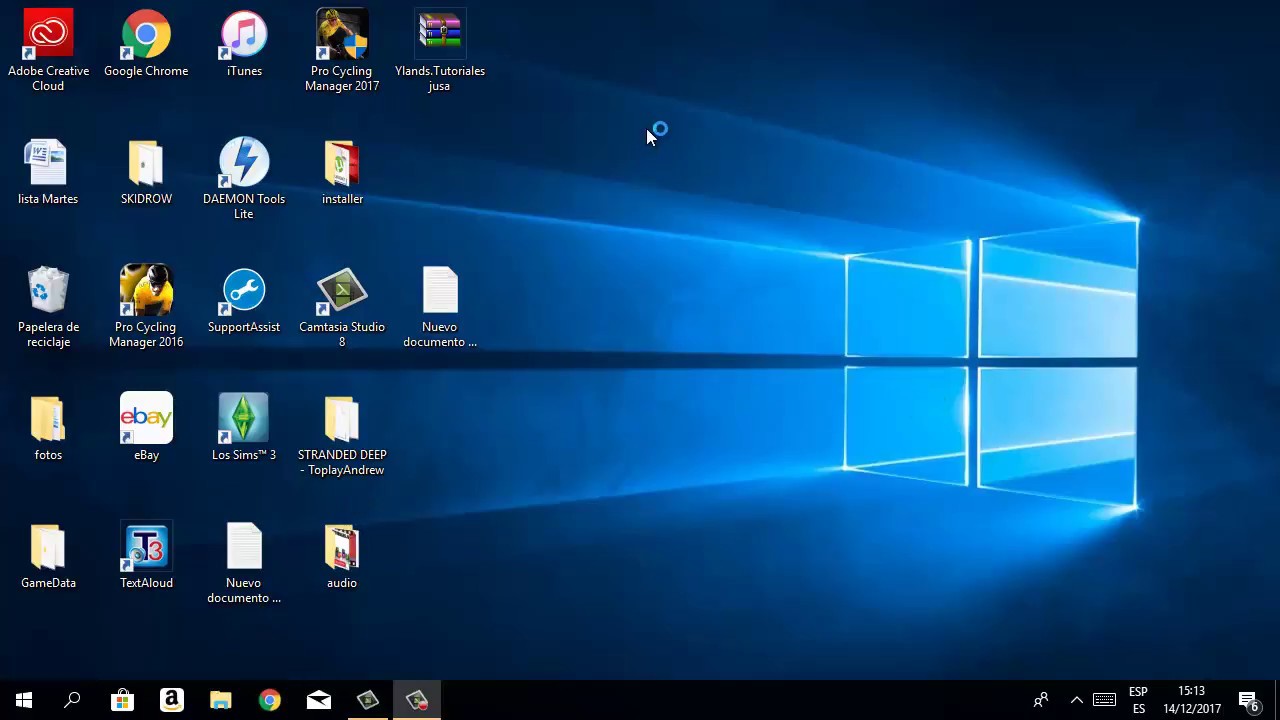Image resolution: width=1280 pixels, height=720 pixels.
Task: Select the TextAloud shortcut
Action: (146, 556)
